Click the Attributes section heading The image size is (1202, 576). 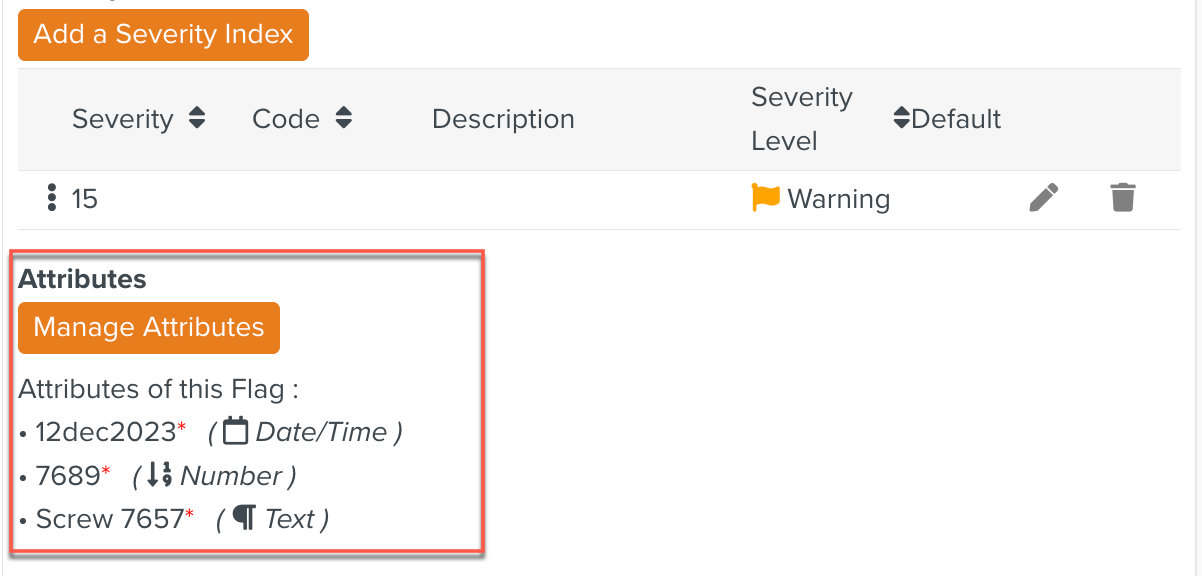tap(82, 279)
